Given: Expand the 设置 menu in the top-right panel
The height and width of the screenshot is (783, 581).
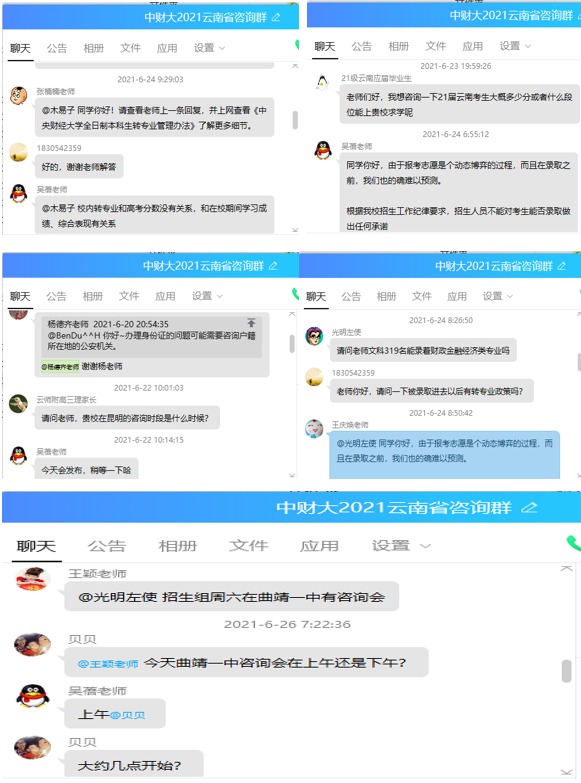Looking at the screenshot, I should pos(515,46).
